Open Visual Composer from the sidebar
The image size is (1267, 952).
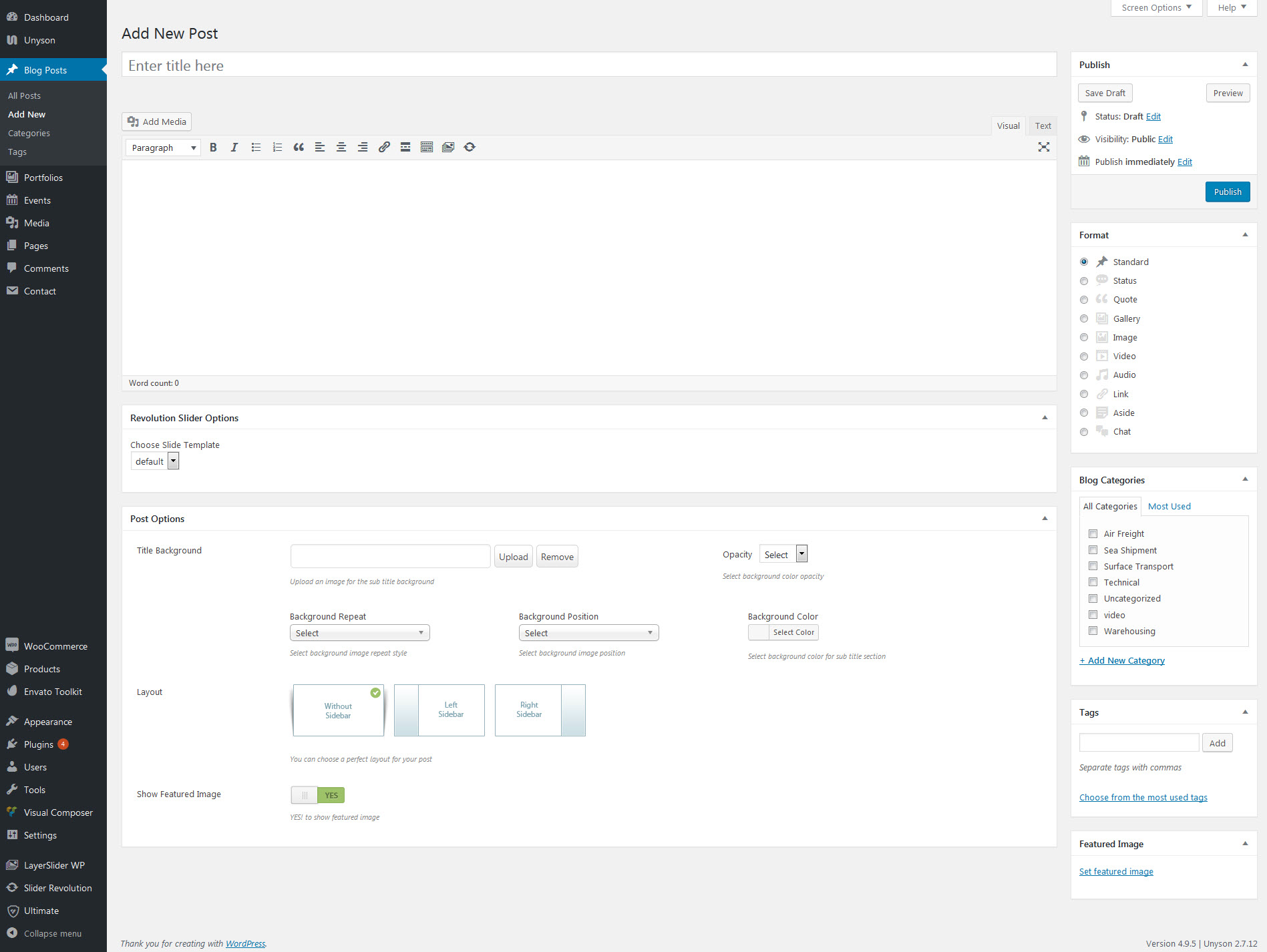click(x=59, y=812)
